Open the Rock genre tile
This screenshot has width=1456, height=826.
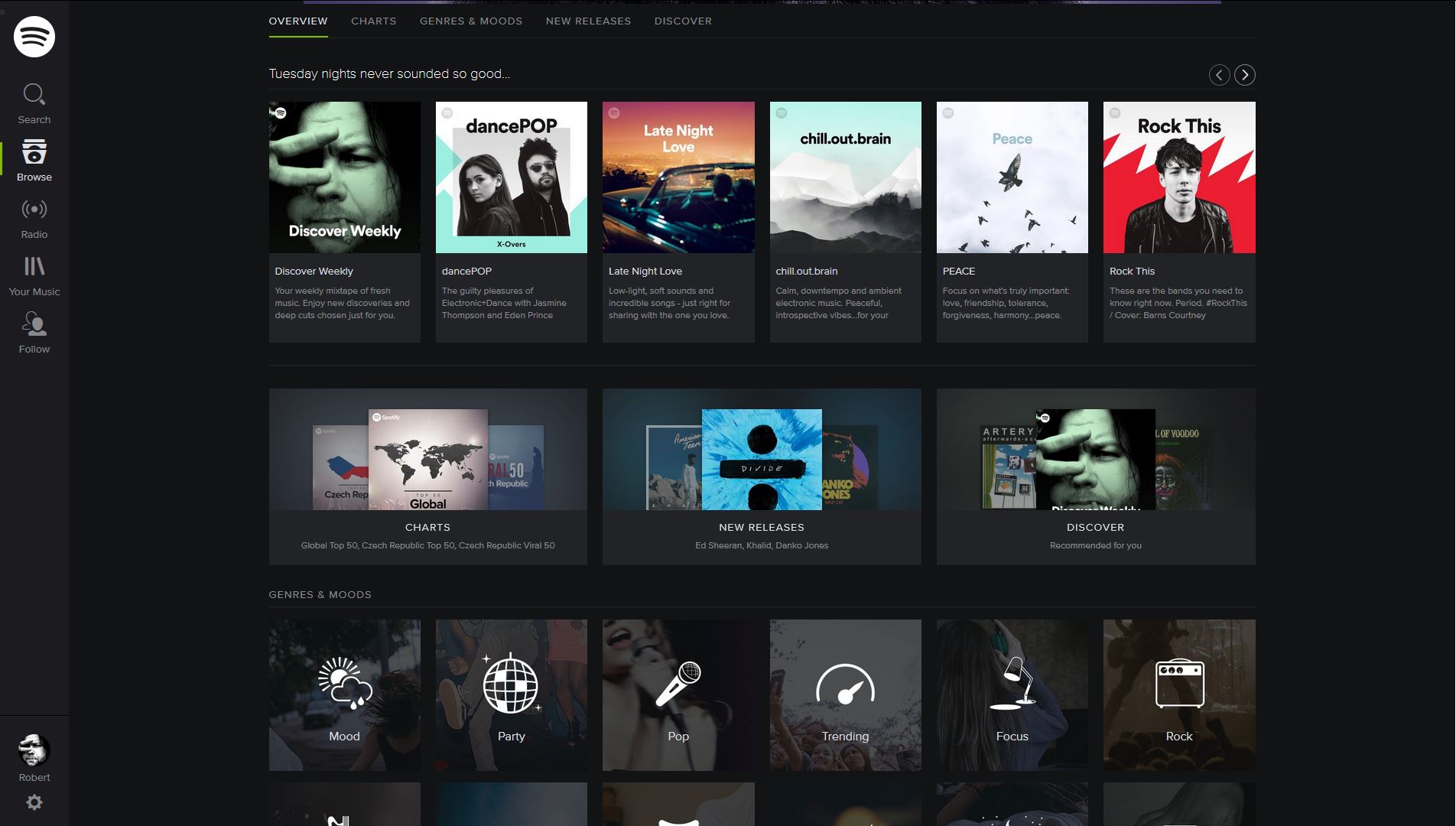(x=1179, y=694)
